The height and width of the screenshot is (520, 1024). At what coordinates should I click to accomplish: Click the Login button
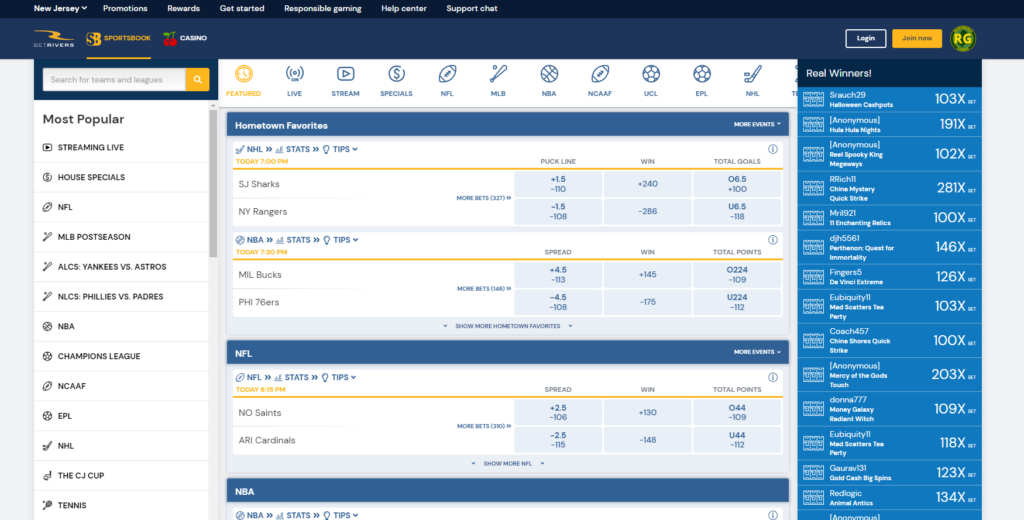coord(865,39)
